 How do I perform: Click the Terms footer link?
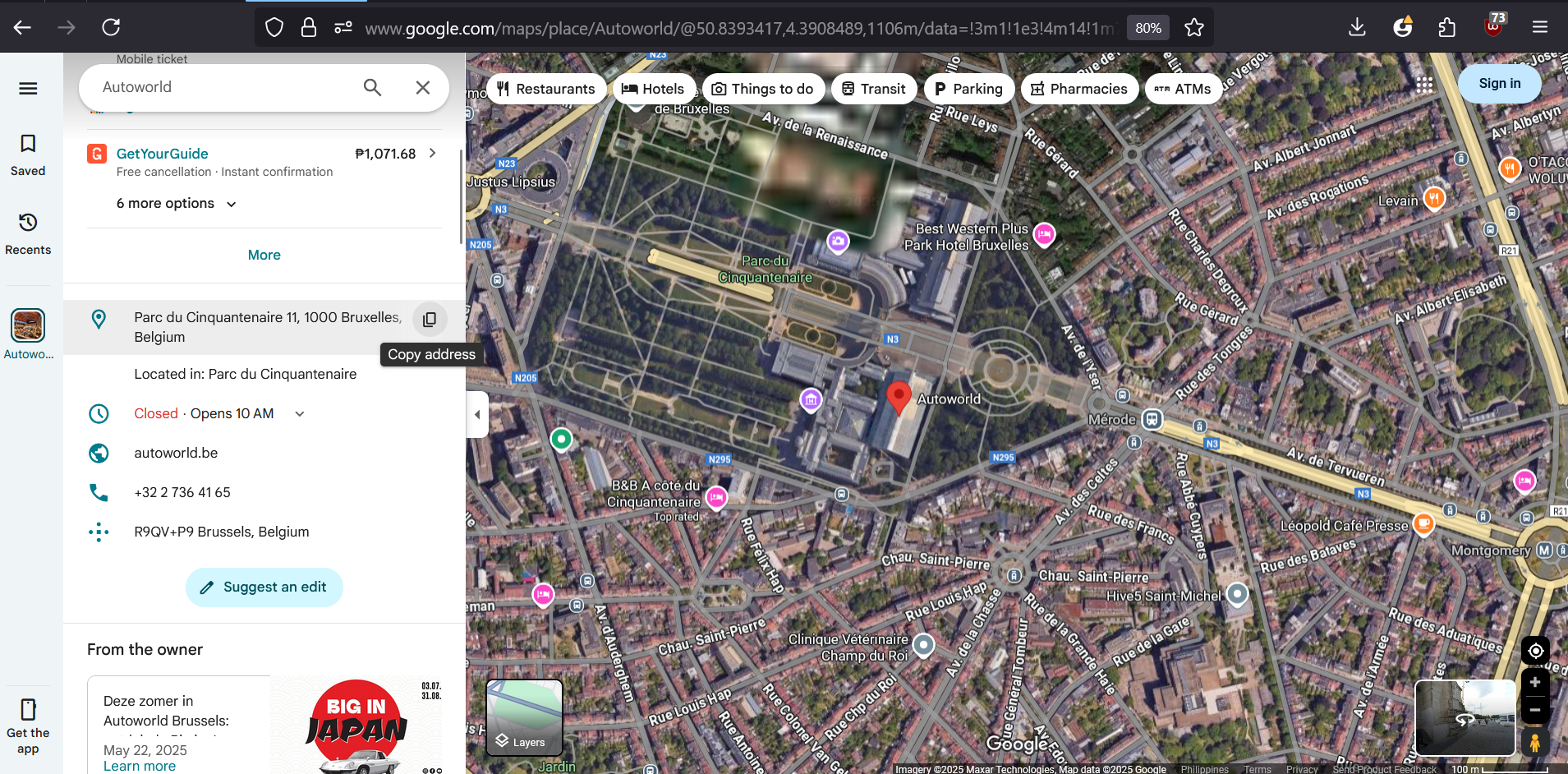tap(1257, 769)
